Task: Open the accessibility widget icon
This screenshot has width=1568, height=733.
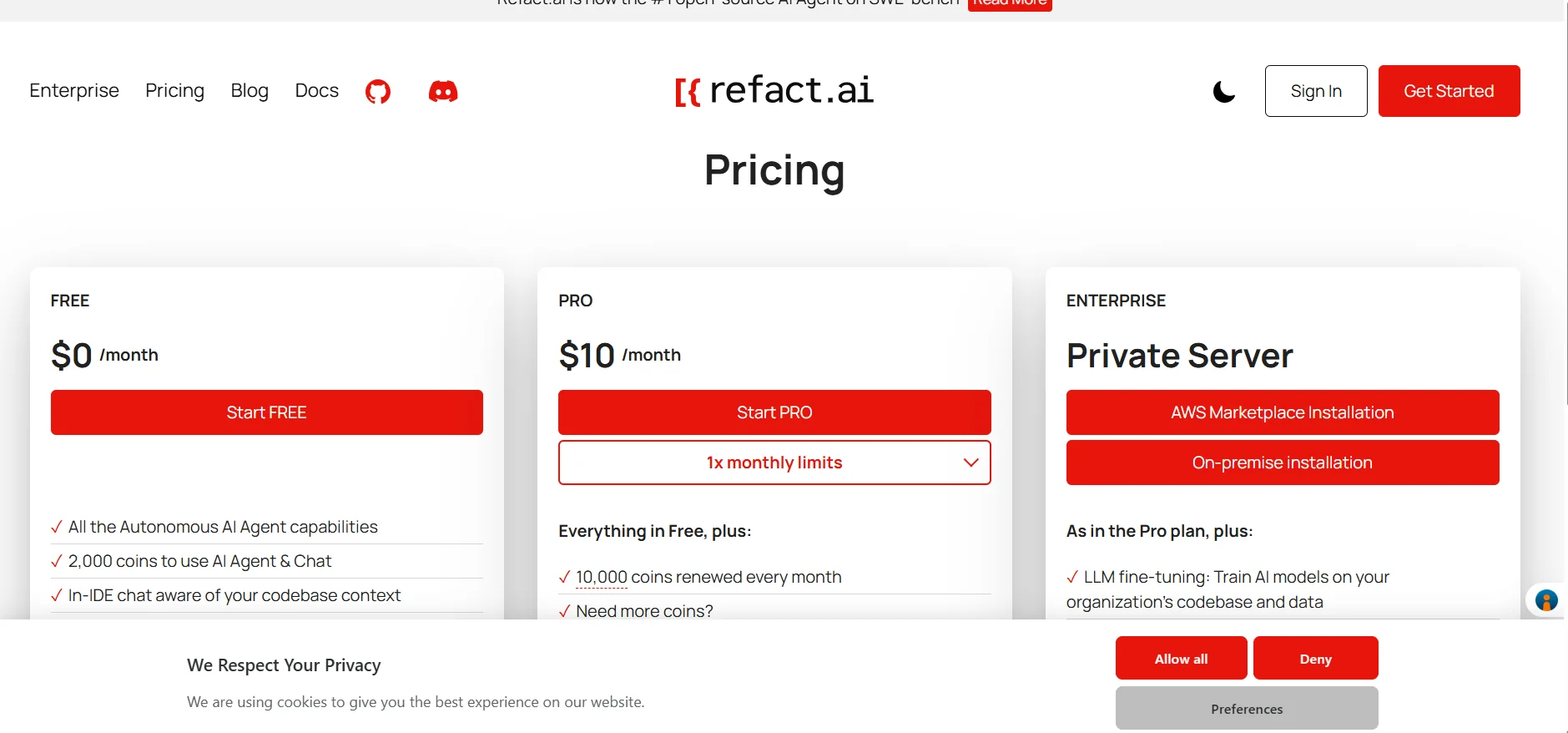Action: tap(1545, 600)
